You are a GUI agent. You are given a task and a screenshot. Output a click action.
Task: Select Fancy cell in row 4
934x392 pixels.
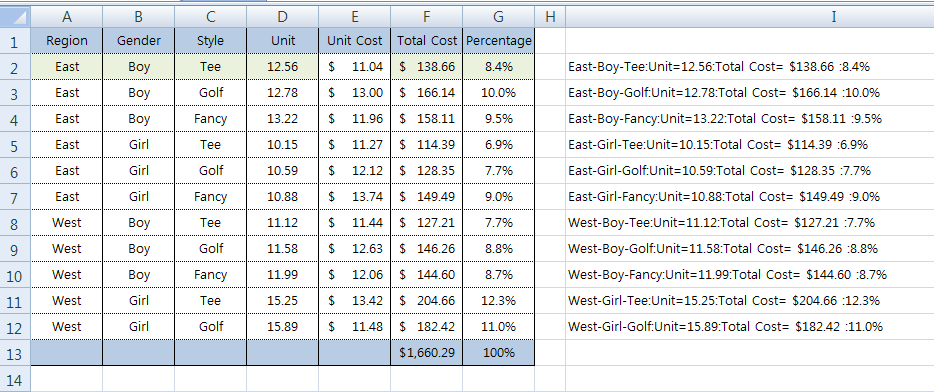[211, 119]
